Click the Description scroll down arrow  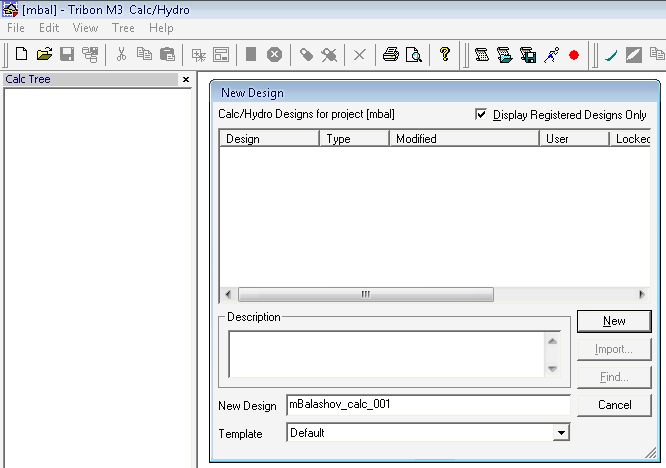(x=552, y=369)
